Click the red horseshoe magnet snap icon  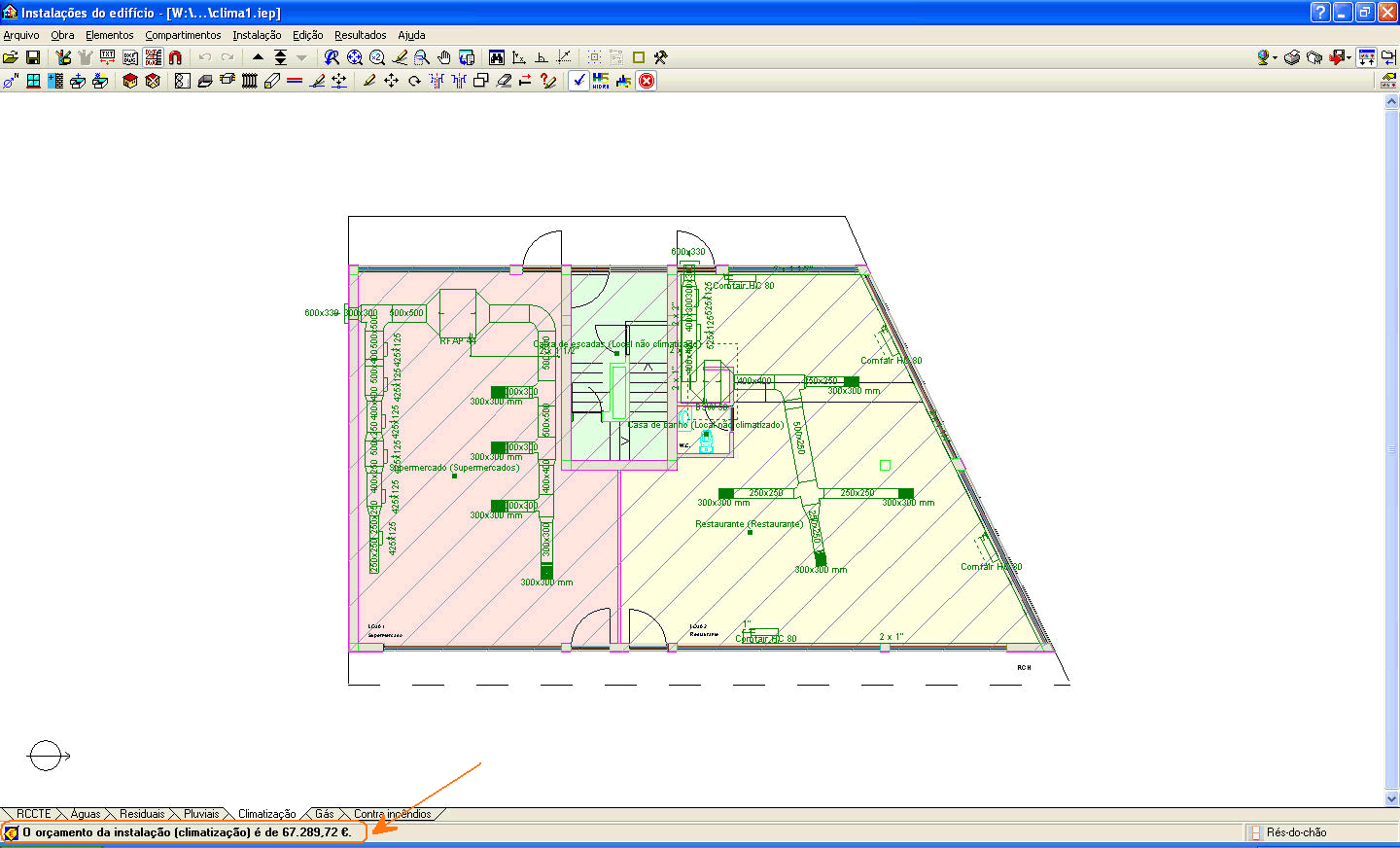tap(175, 57)
